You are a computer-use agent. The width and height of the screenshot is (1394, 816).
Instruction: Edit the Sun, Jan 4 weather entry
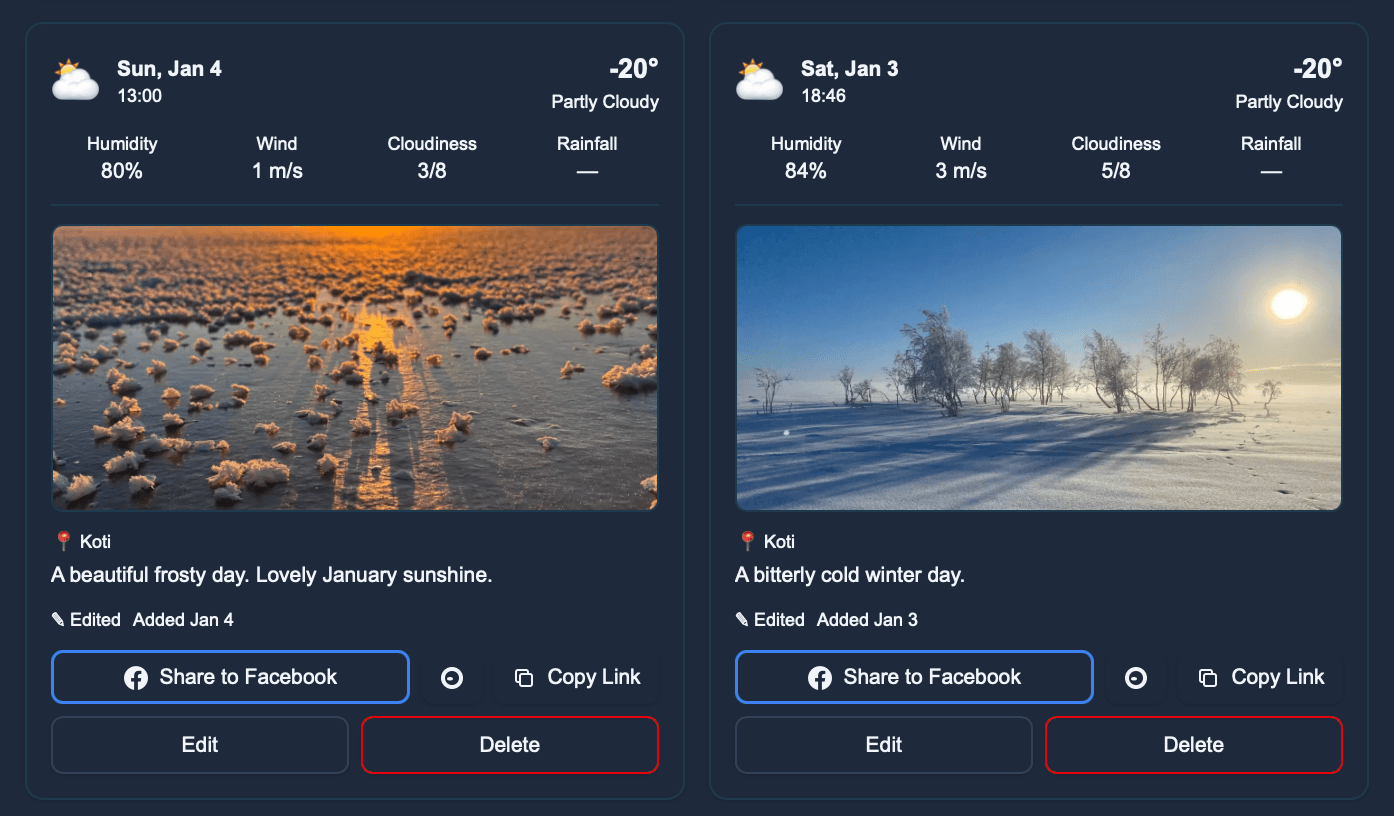point(200,745)
